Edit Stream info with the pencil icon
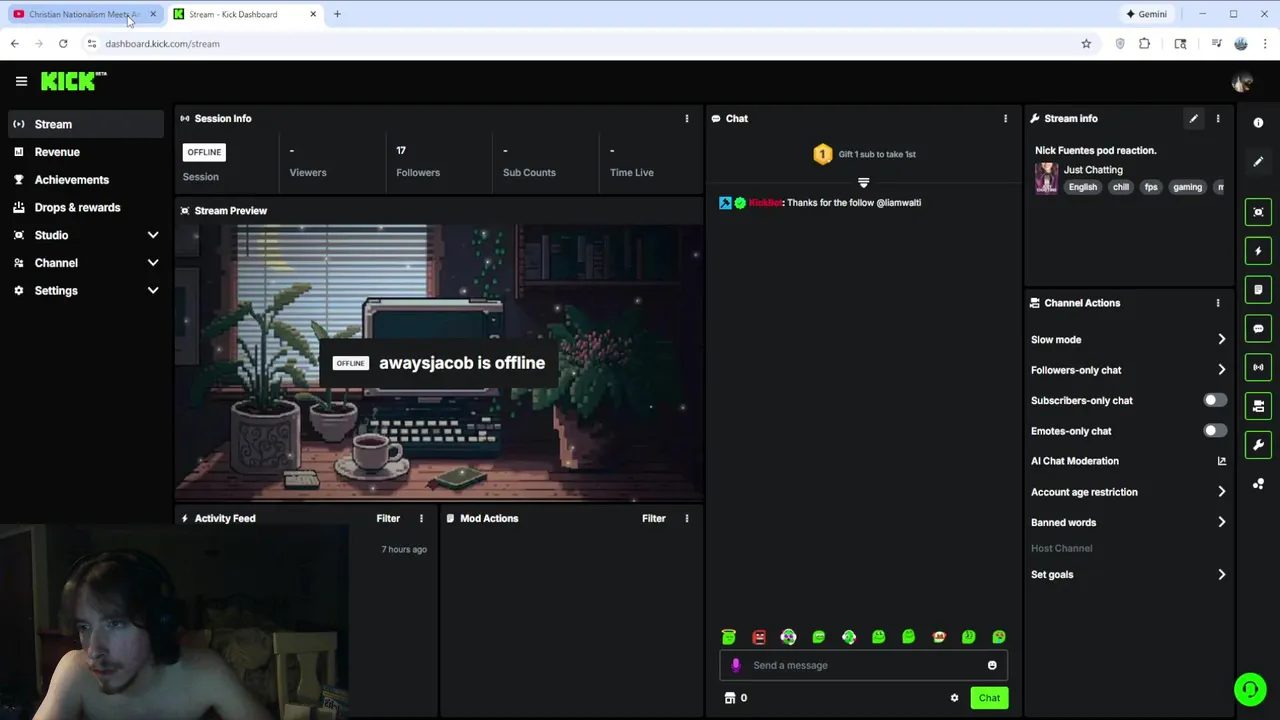The height and width of the screenshot is (720, 1280). pos(1193,118)
